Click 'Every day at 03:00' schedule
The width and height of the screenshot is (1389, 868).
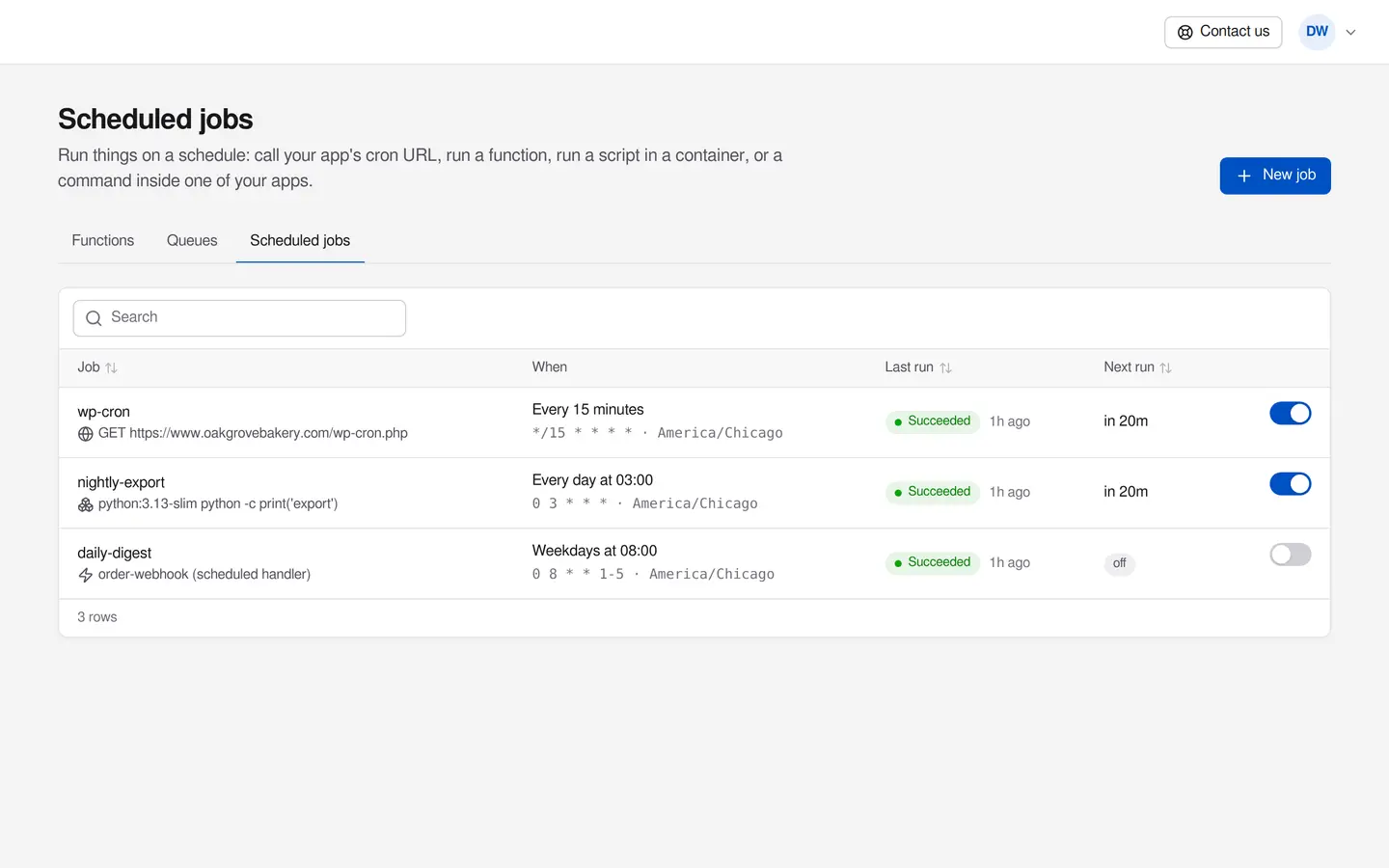[x=593, y=480]
